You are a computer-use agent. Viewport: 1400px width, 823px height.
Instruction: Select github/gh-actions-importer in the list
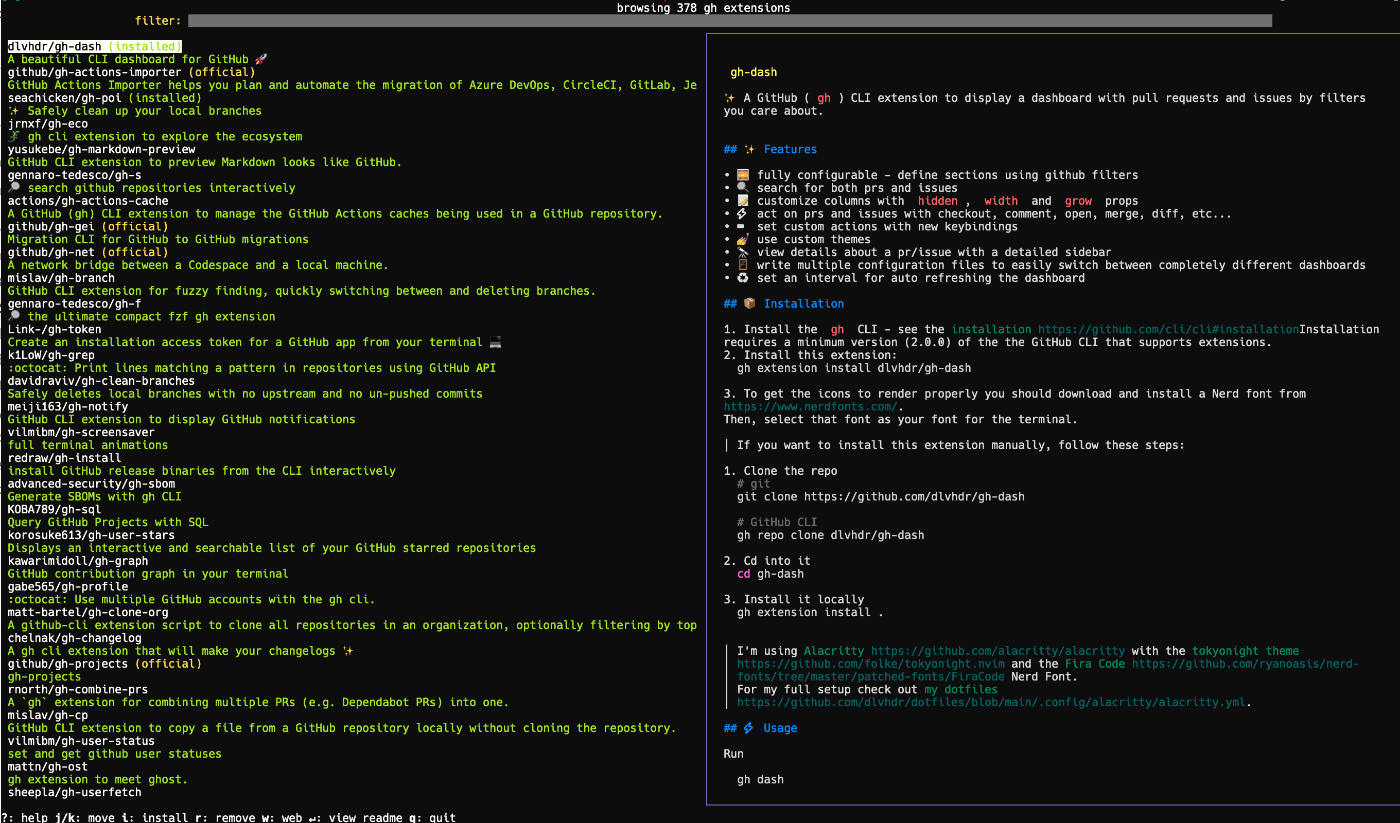[x=131, y=73]
